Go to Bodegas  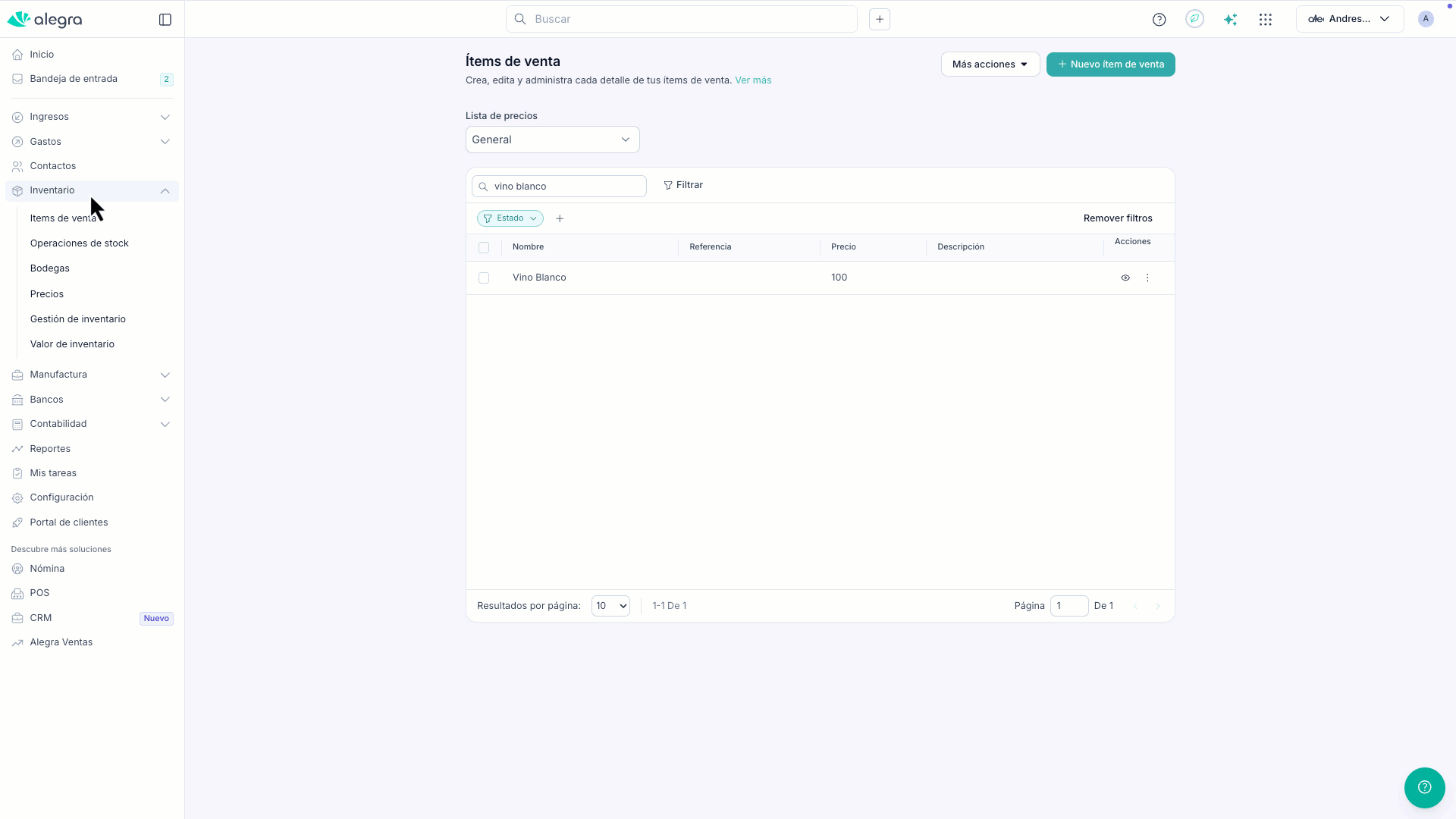(50, 268)
